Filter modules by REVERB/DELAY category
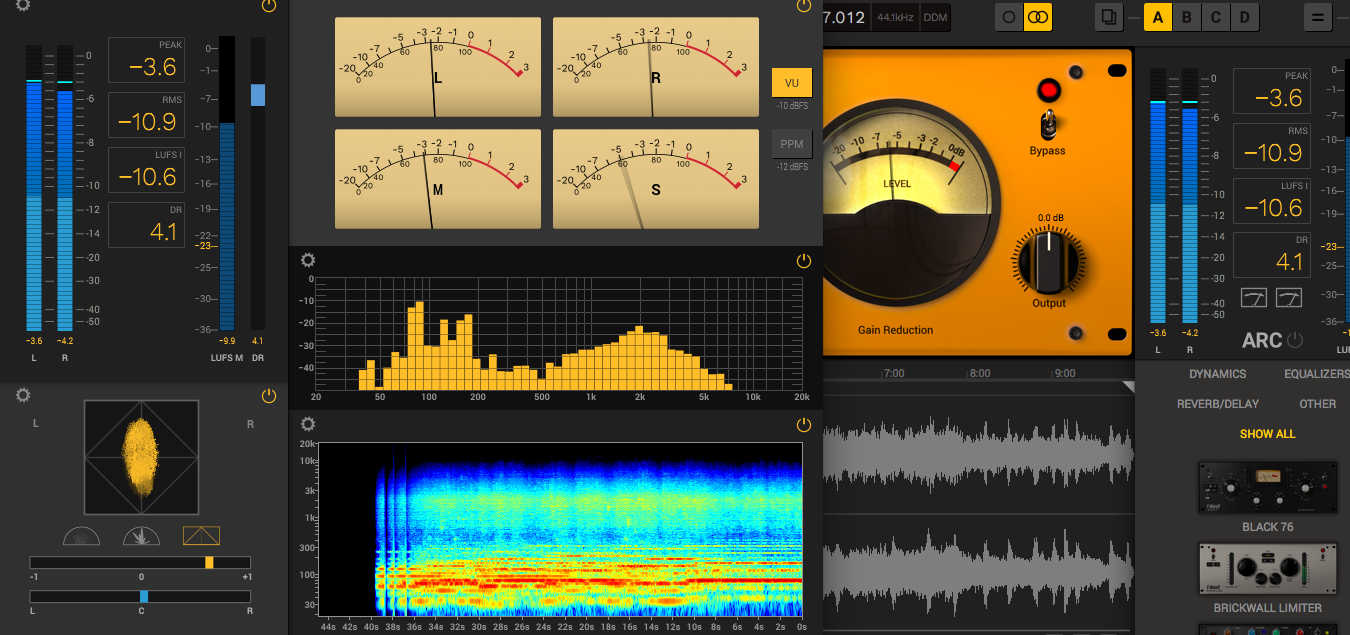 coord(1217,404)
